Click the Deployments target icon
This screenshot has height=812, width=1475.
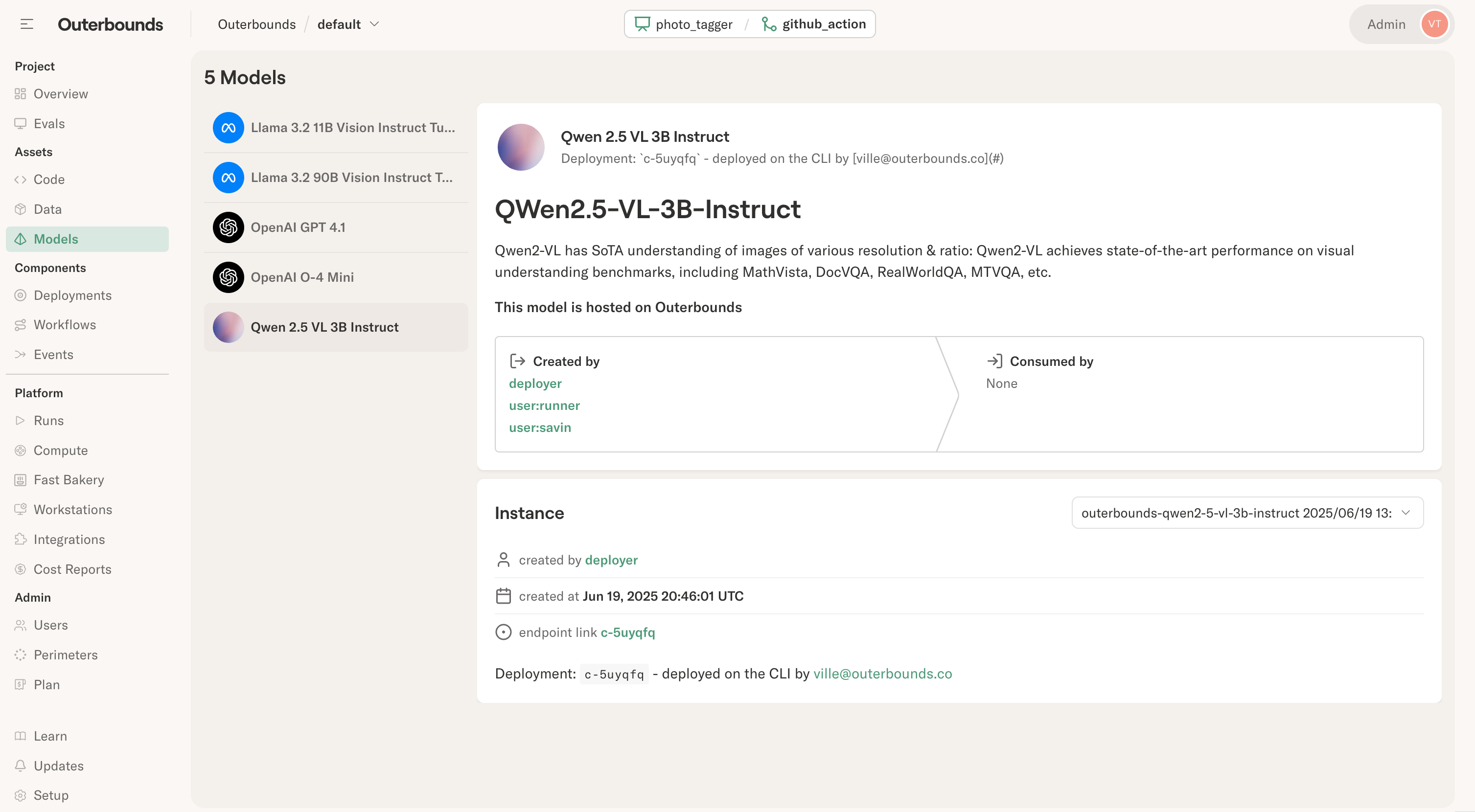click(21, 295)
